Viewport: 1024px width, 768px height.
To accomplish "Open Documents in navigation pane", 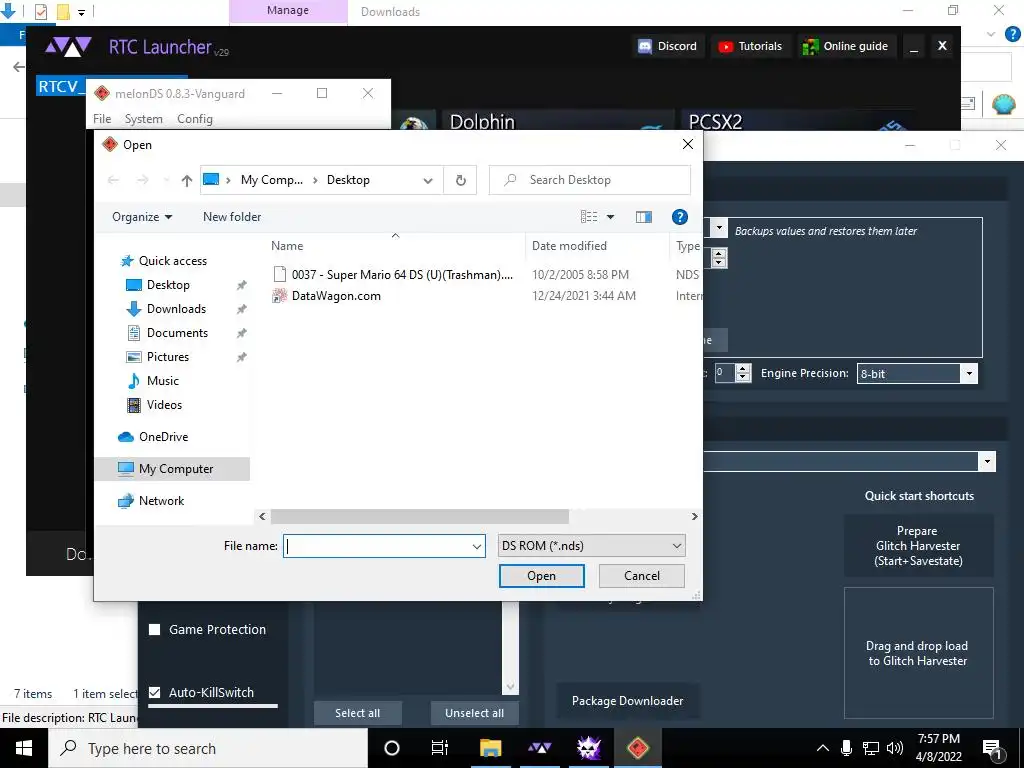I will tap(177, 333).
